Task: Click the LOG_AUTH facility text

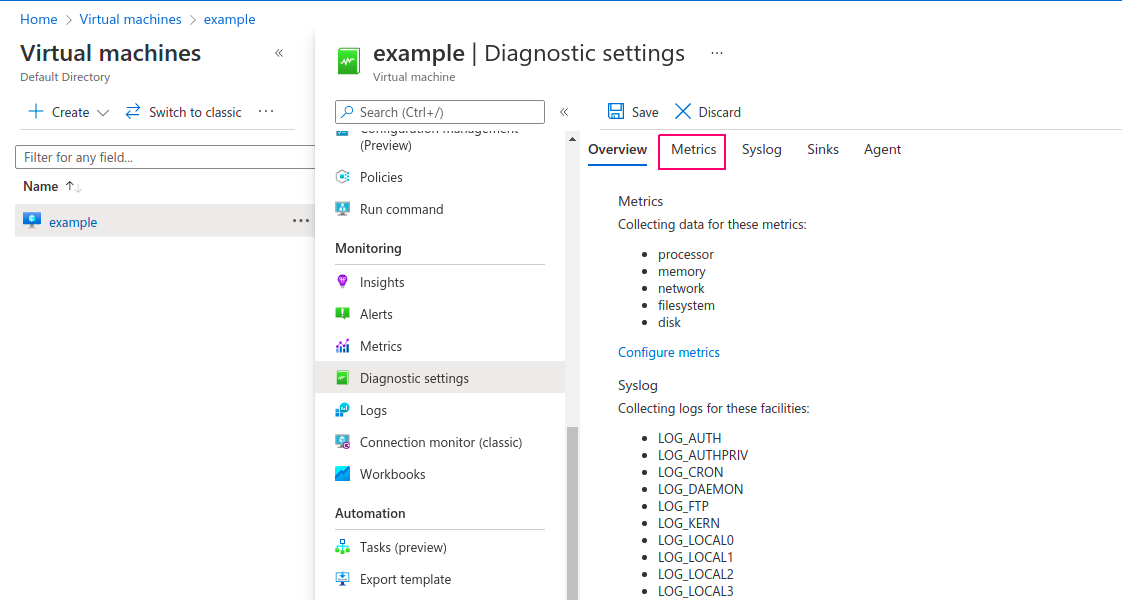Action: click(689, 438)
